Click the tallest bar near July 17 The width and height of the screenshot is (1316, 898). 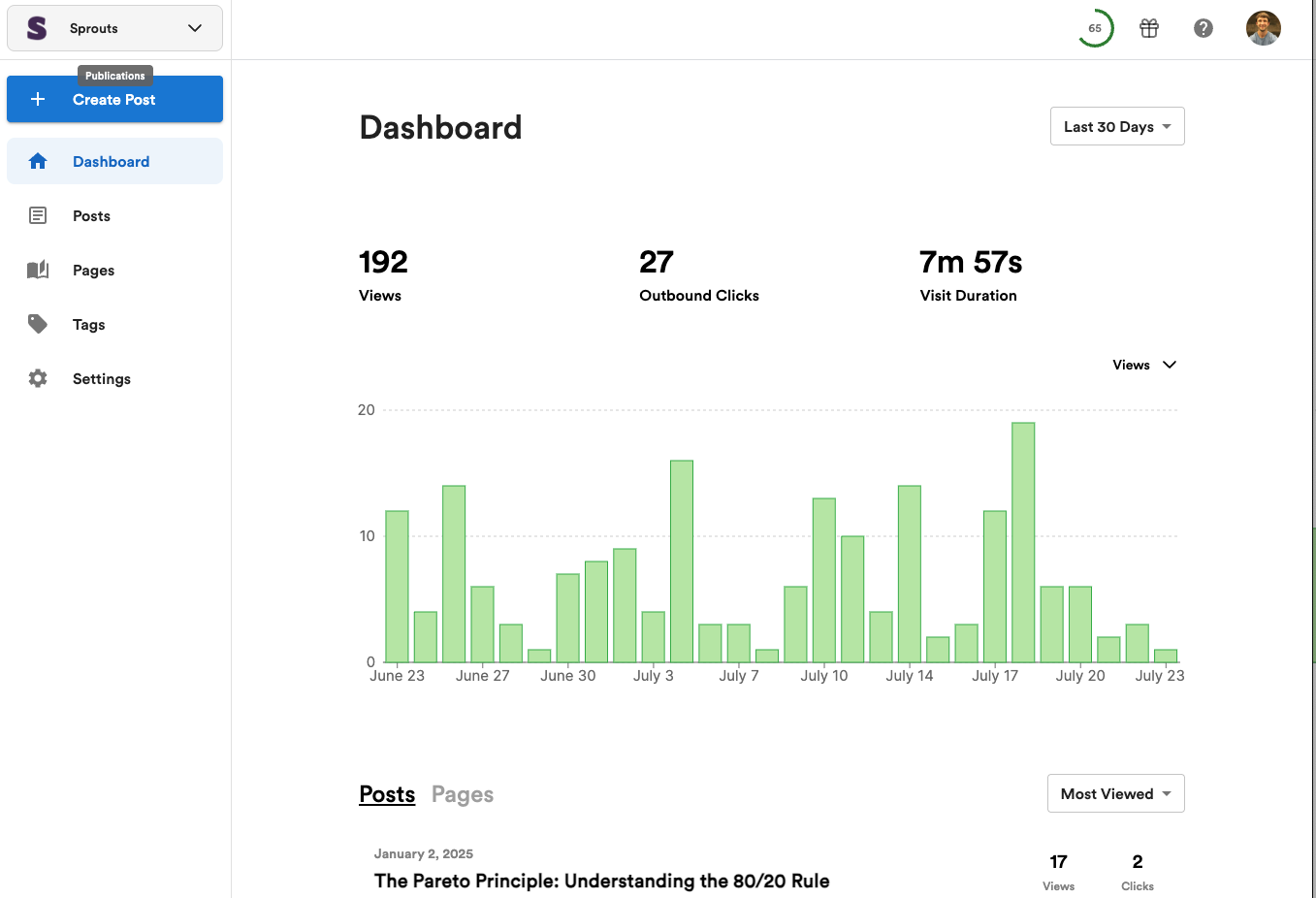coord(1023,542)
